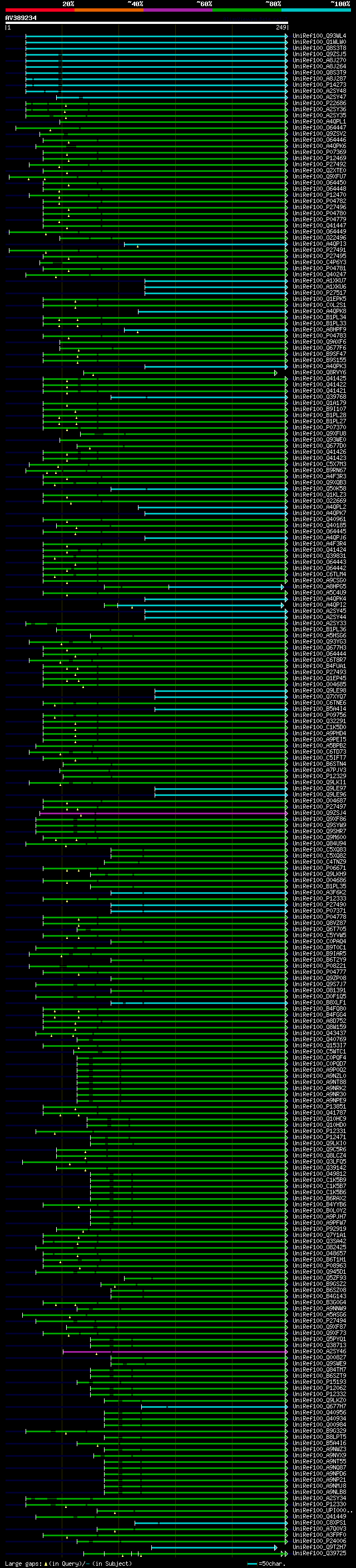
Task: Select hit label UniRef100_P22686
Action: (x=319, y=103)
